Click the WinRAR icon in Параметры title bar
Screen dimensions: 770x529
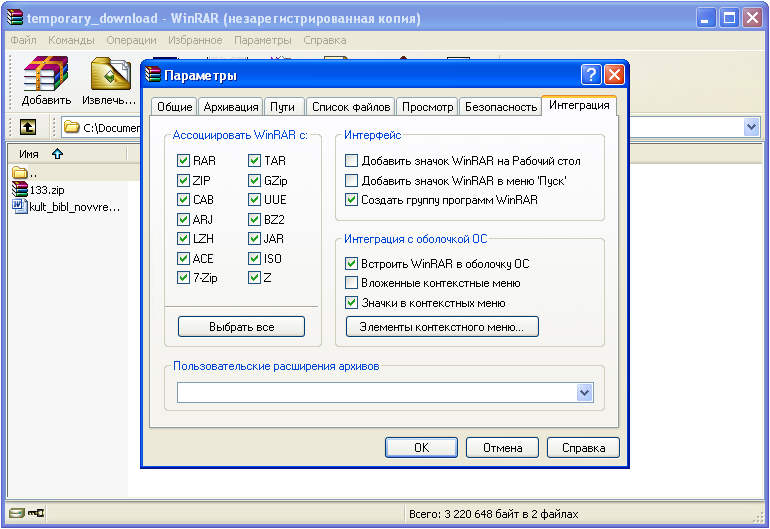[153, 75]
